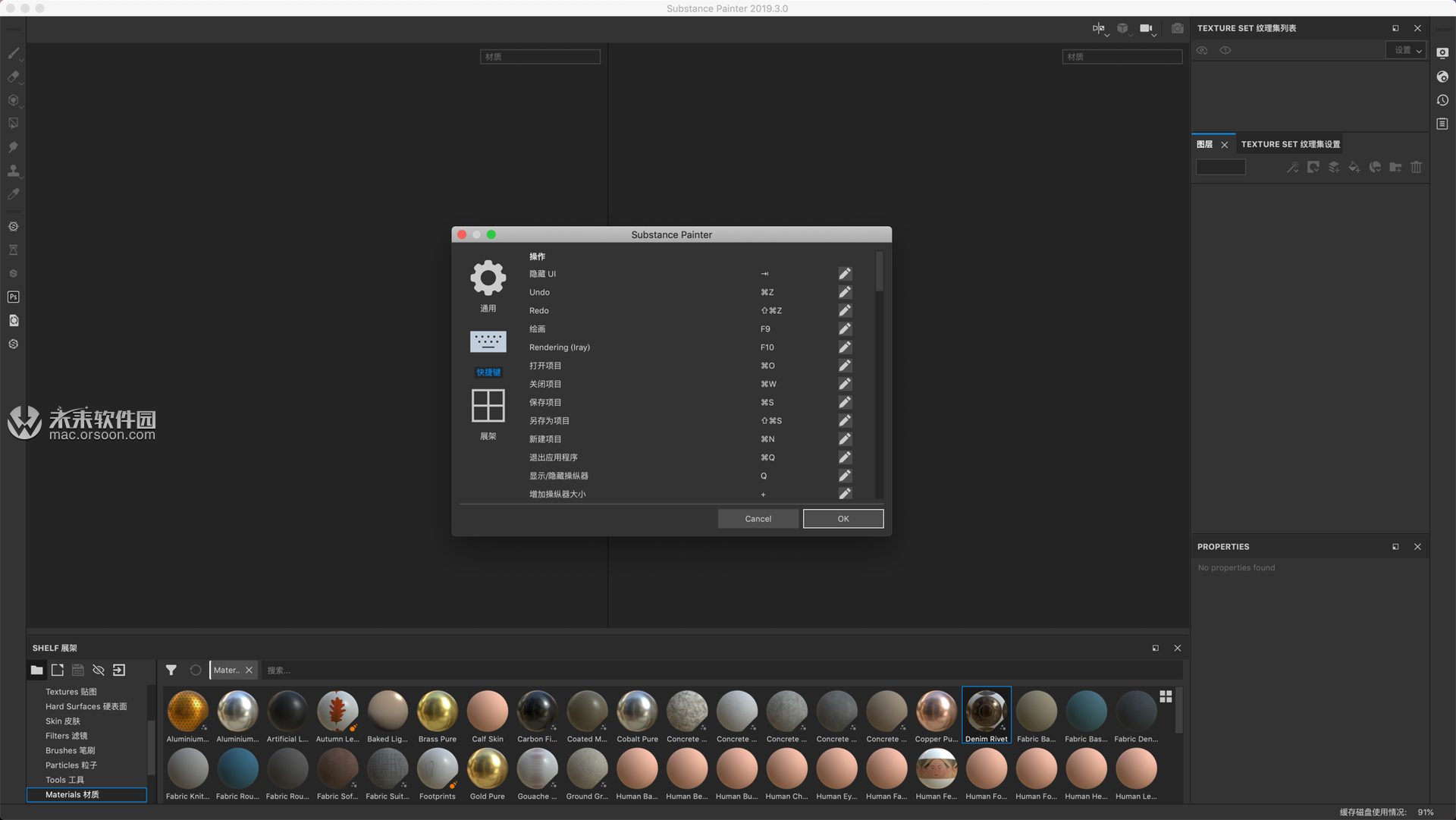Select the Denim Rivet material thumbnail
The image size is (1456, 820).
[987, 715]
